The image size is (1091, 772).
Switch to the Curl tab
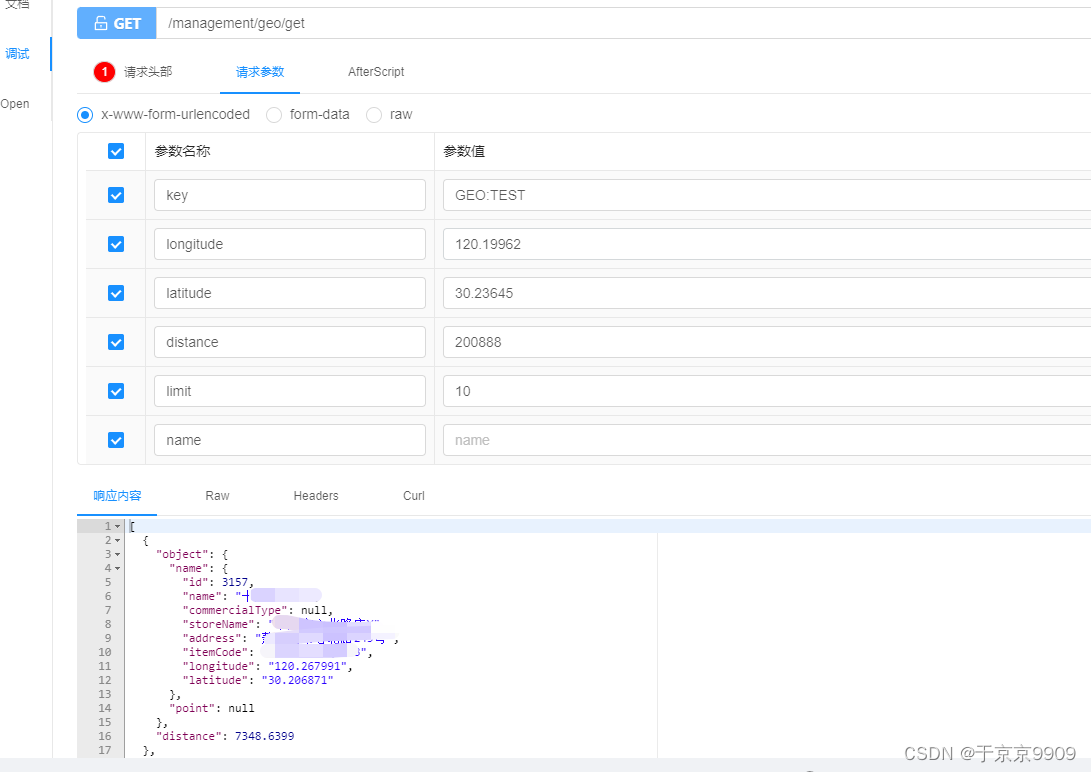click(413, 495)
